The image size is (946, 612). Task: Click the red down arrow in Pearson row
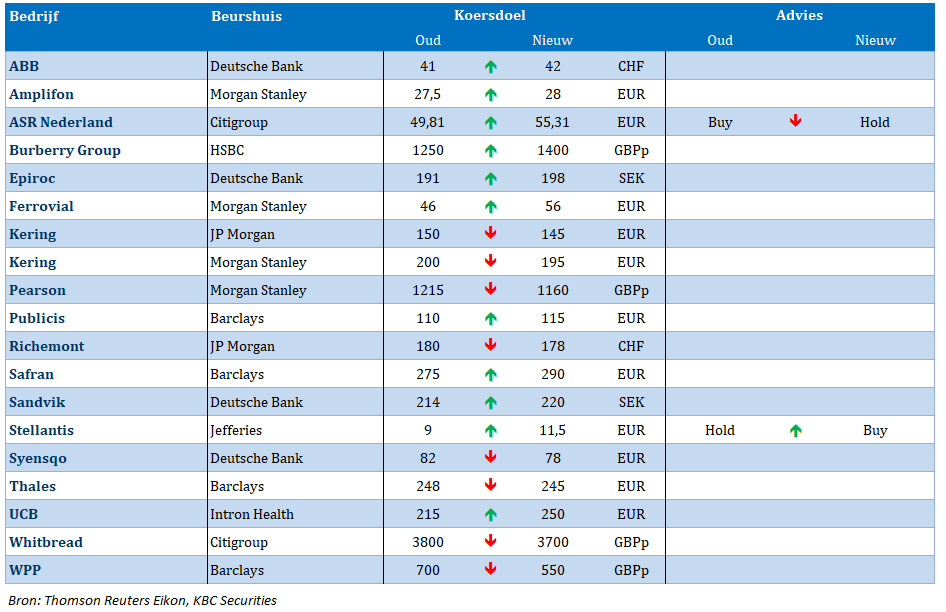click(490, 288)
